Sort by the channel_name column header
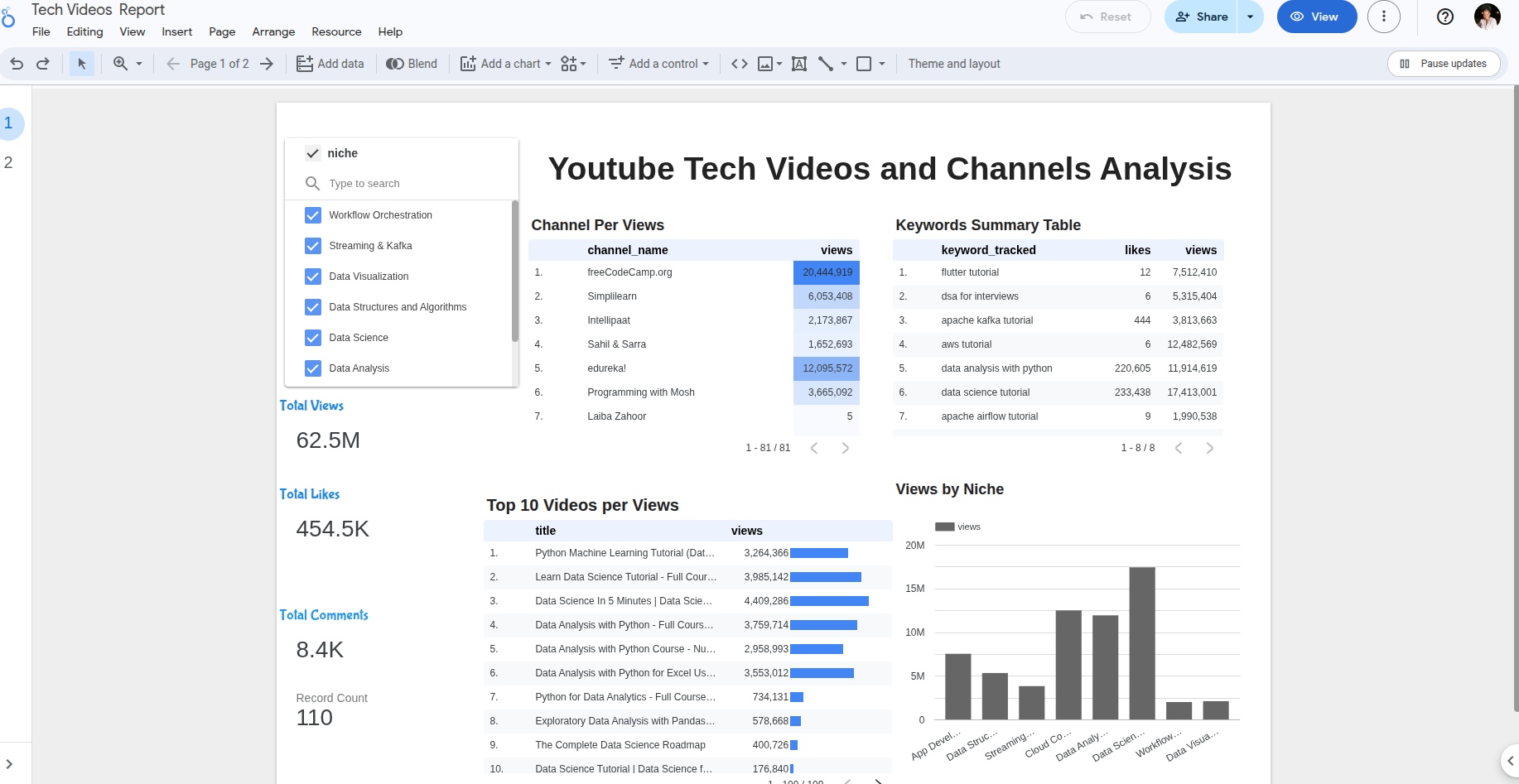This screenshot has height=784, width=1519. coord(627,250)
